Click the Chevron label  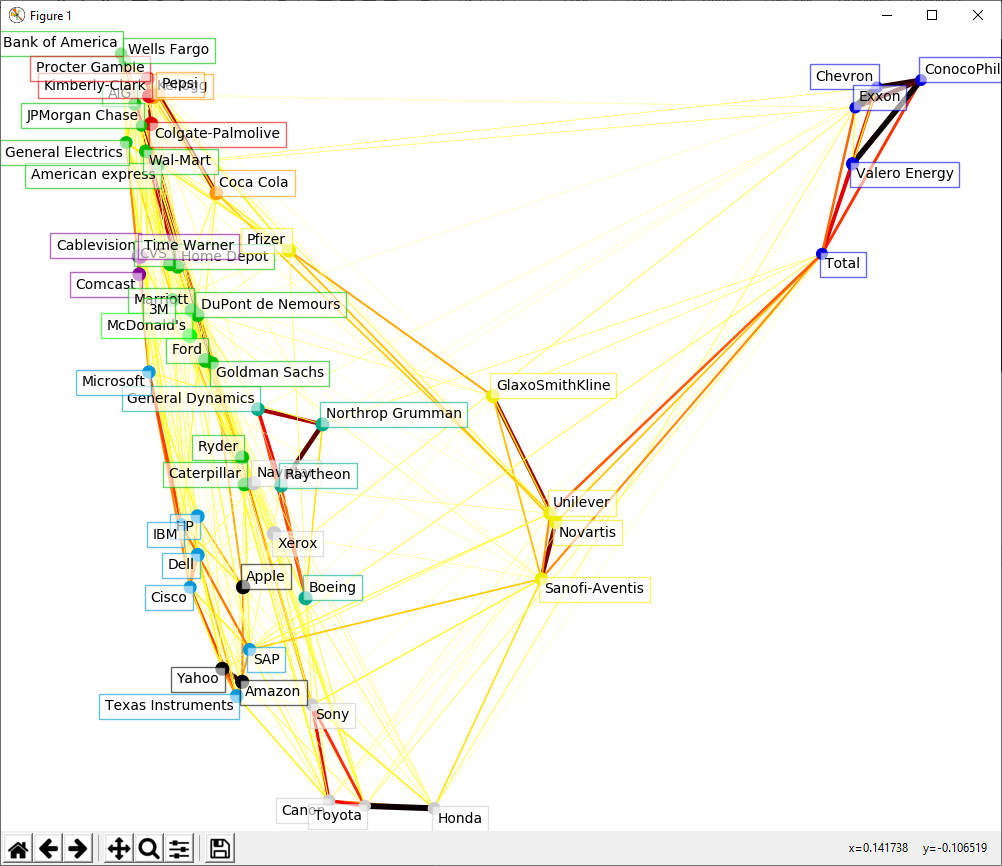click(x=845, y=77)
